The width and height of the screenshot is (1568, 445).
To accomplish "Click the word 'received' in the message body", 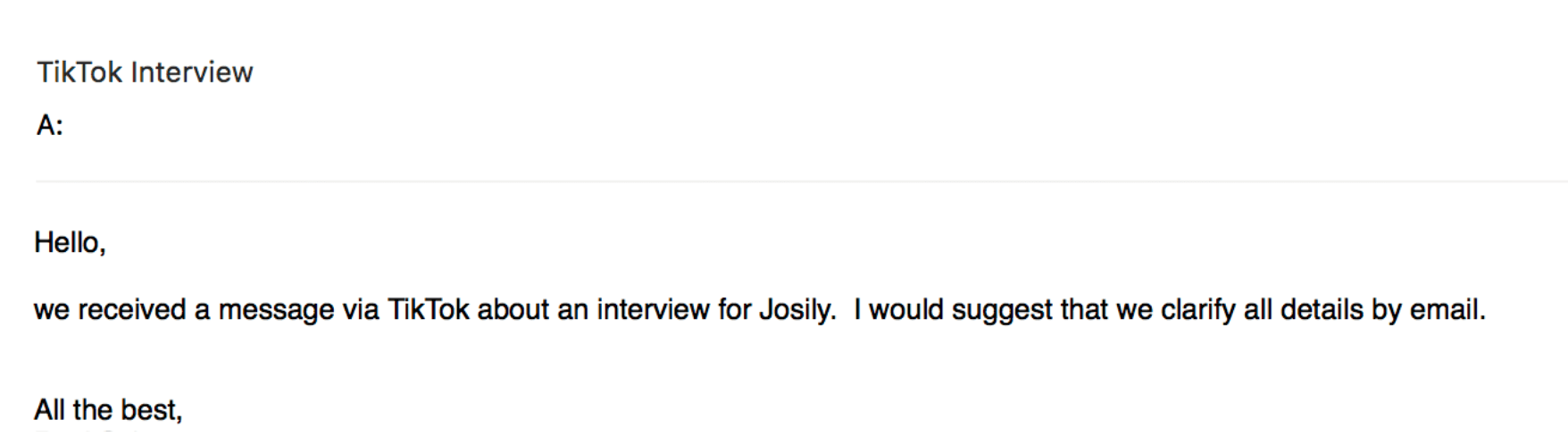I will (131, 309).
